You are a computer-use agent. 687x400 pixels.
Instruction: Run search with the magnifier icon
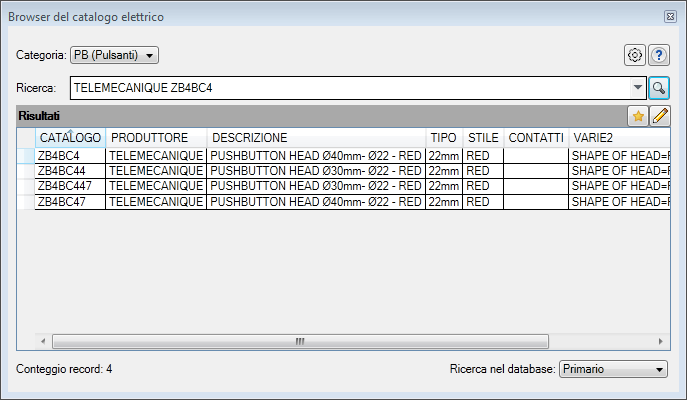tap(659, 88)
